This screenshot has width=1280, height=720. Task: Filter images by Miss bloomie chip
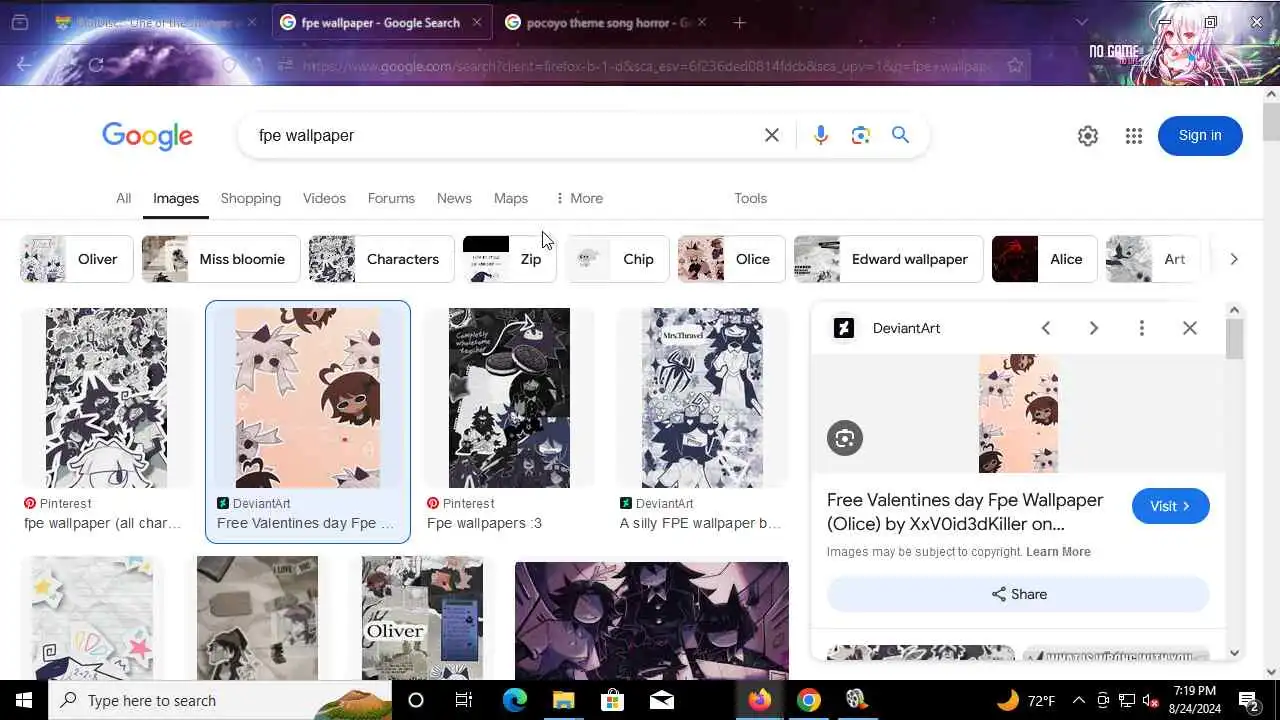point(220,259)
